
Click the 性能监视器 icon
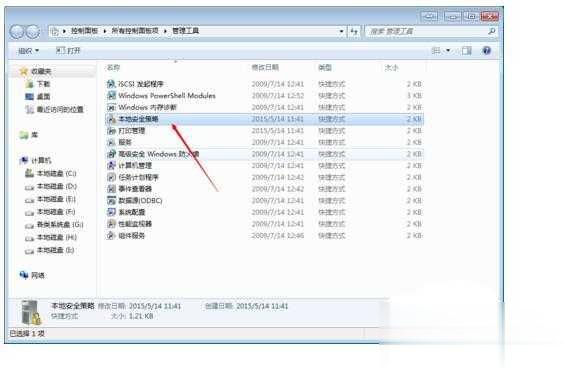pos(111,224)
